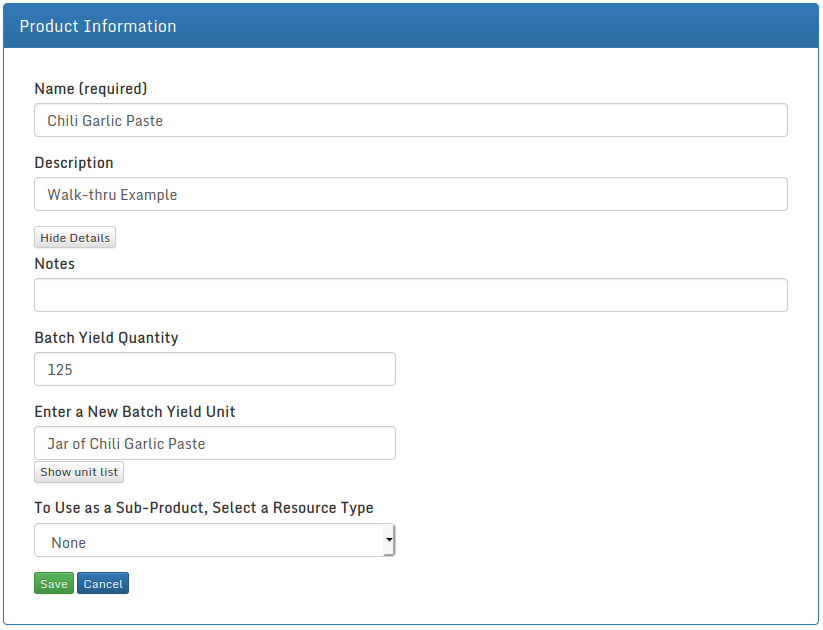Image resolution: width=823 pixels, height=630 pixels.
Task: Click the Resource Type dropdown arrow
Action: coord(388,541)
